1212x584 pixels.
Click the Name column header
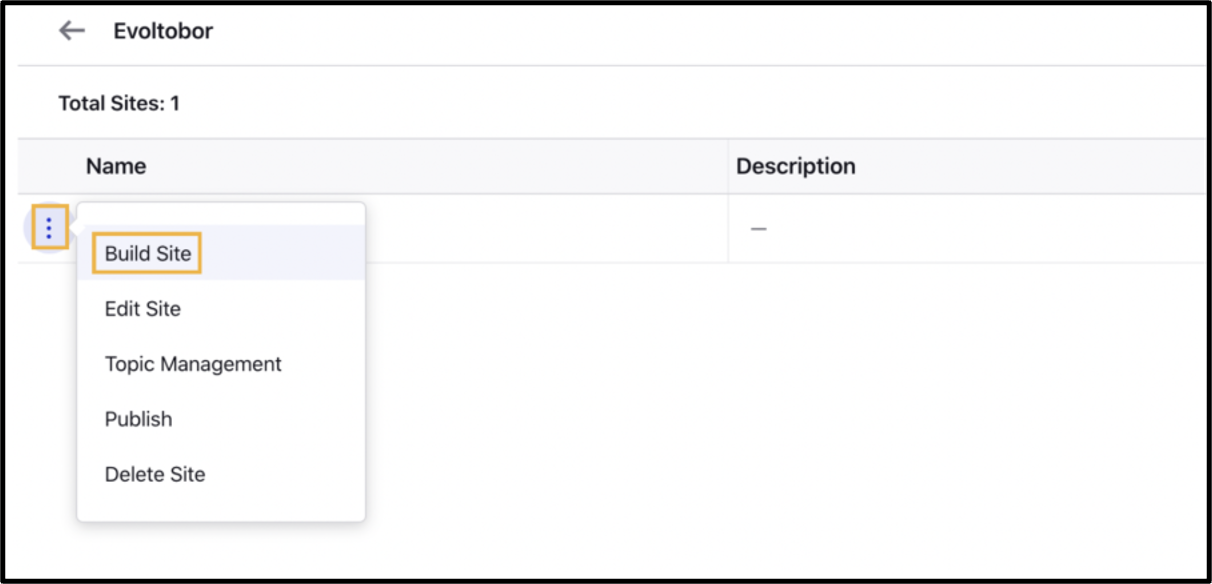coord(116,166)
